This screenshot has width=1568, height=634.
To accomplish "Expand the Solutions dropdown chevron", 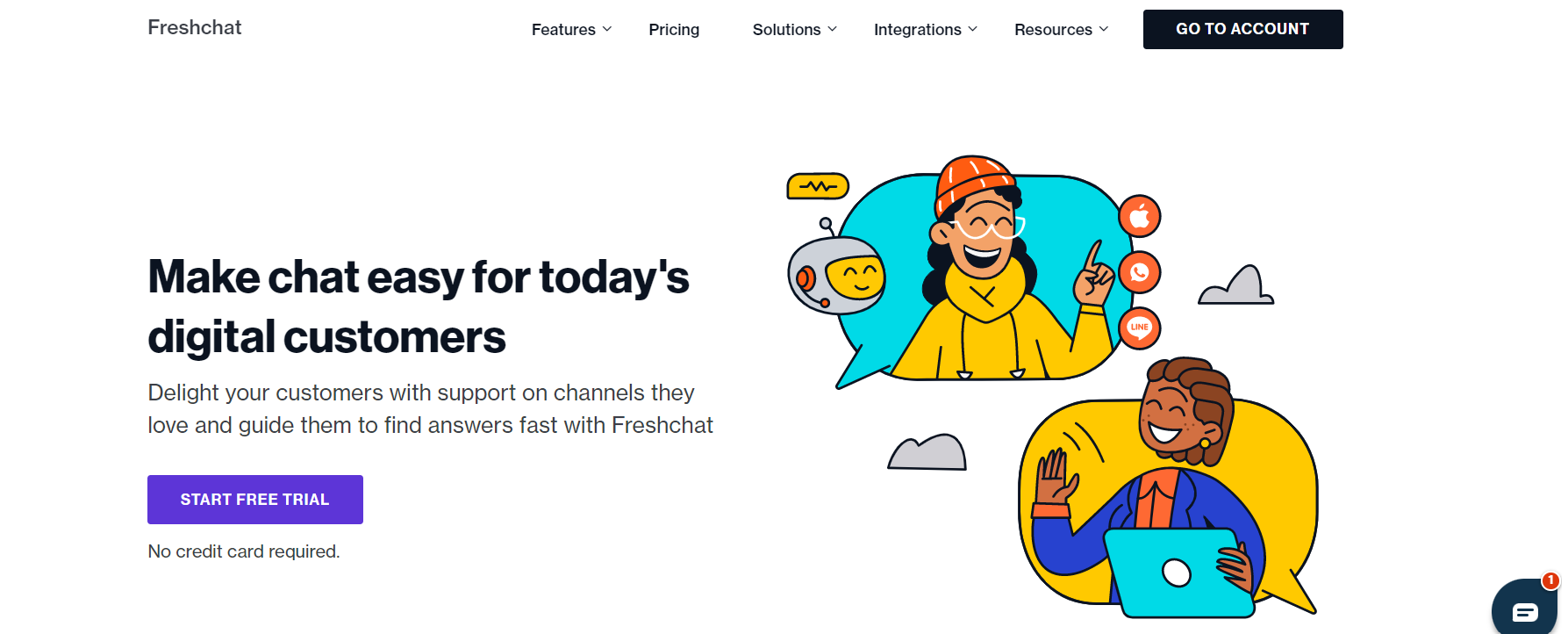I will [x=833, y=29].
